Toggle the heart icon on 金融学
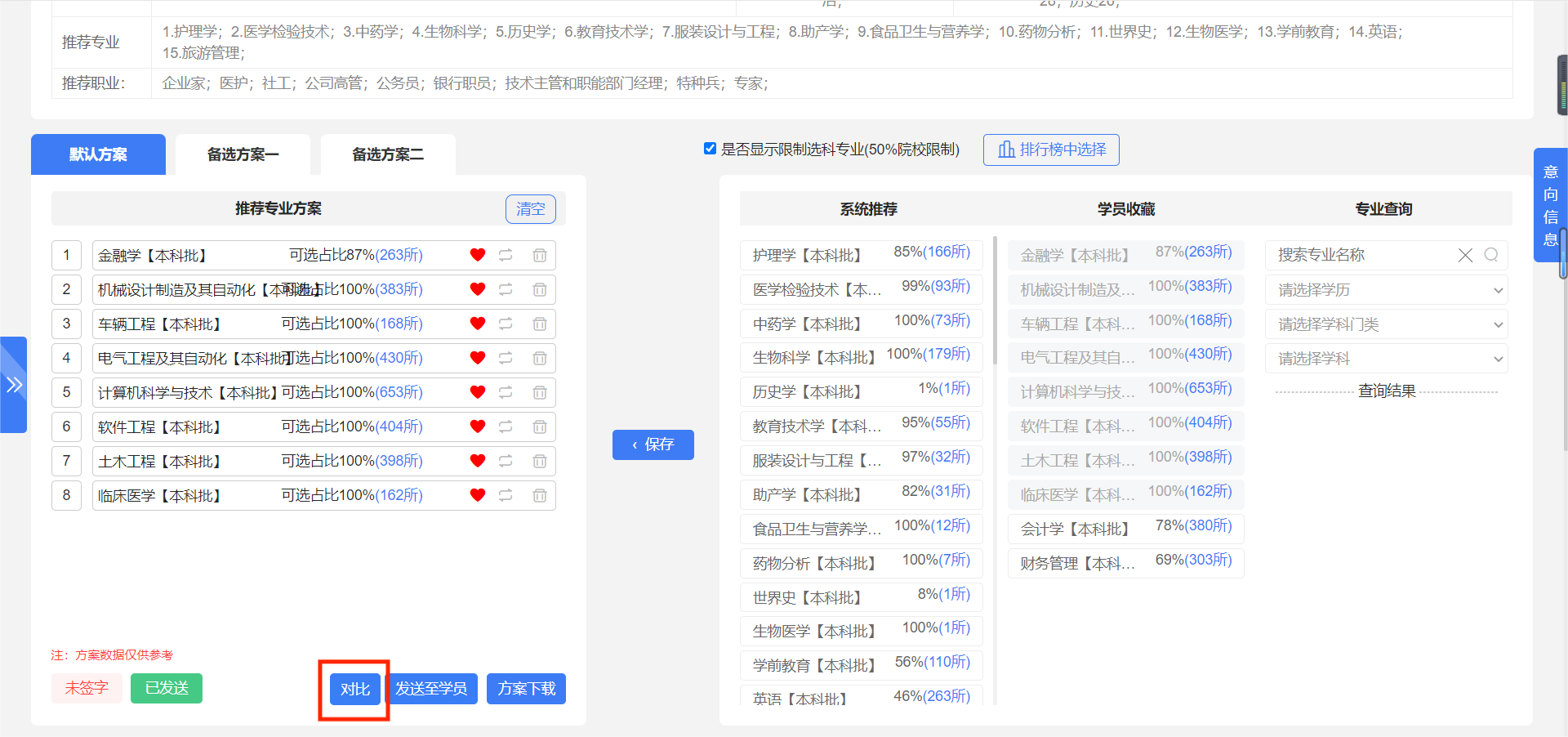 [x=477, y=255]
